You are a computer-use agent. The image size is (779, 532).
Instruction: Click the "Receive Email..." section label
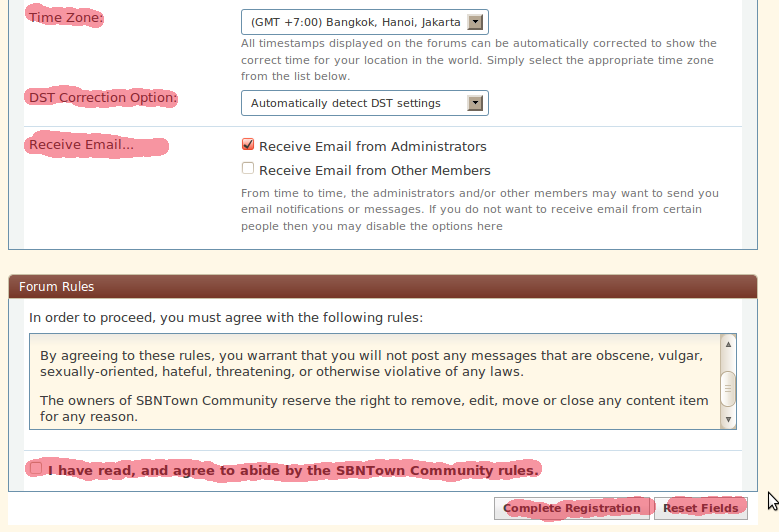click(x=82, y=145)
